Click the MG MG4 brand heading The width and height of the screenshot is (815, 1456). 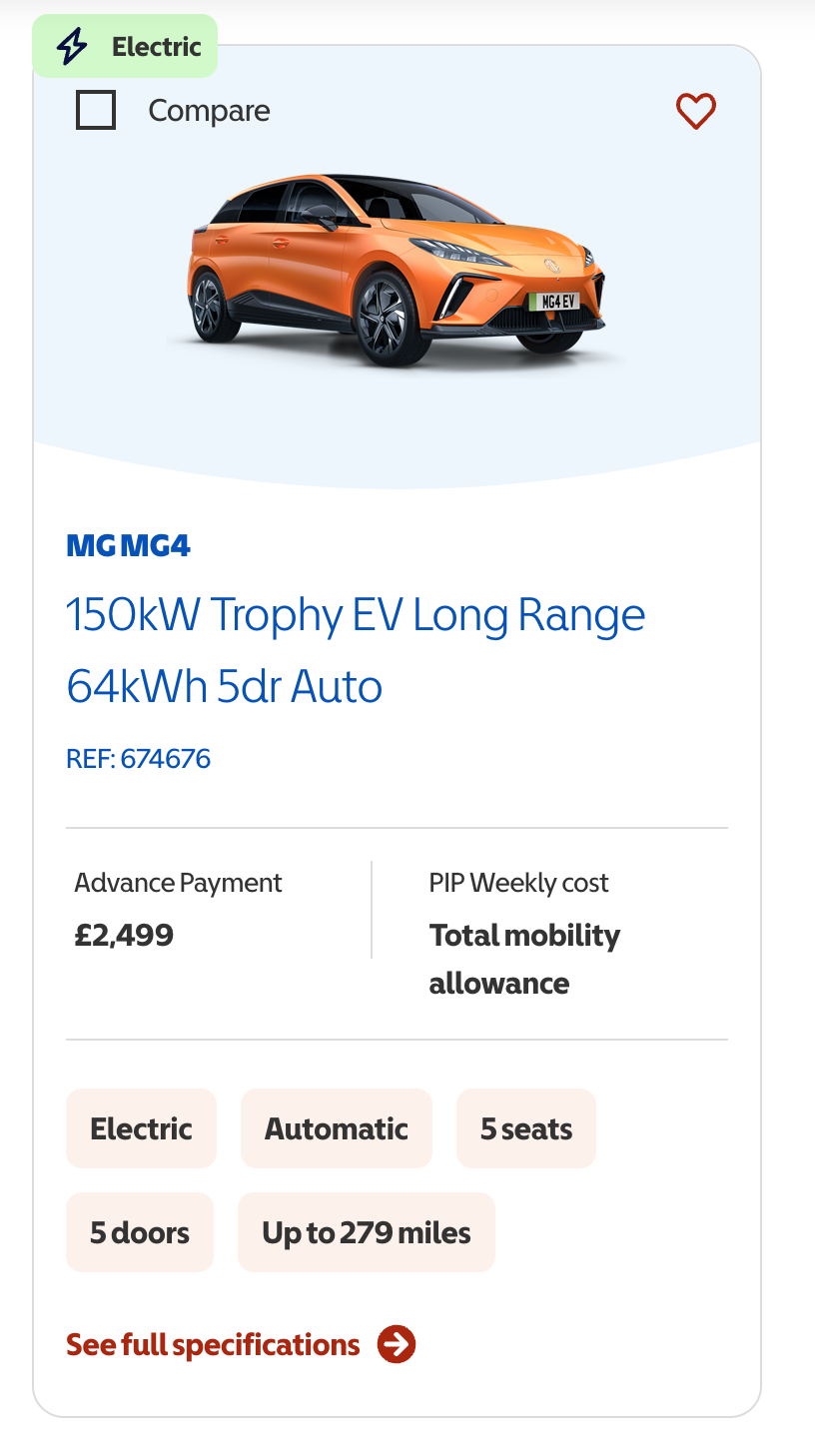tap(128, 545)
